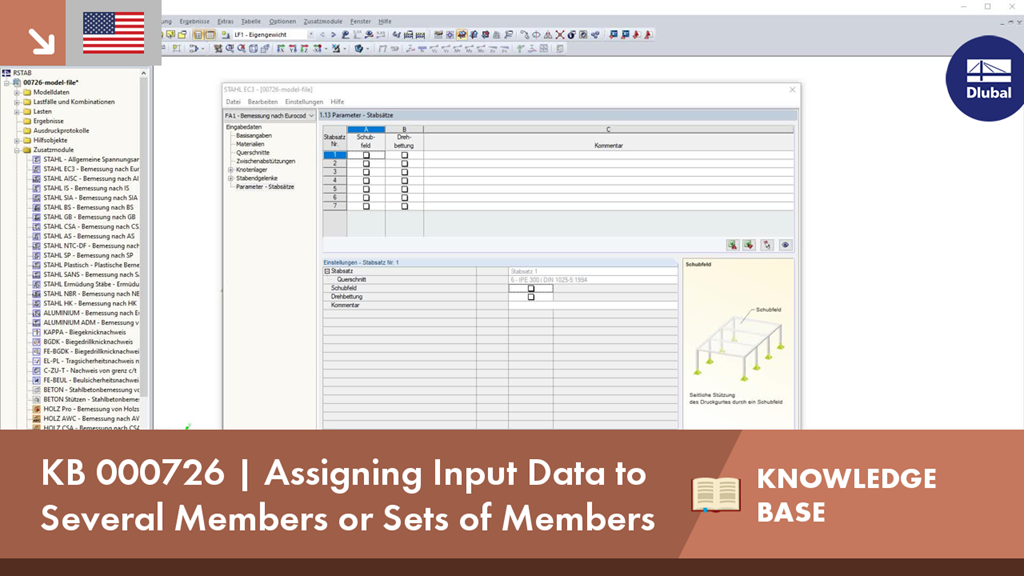Click the first Excel export icon in dialog
1024x576 pixels.
pyautogui.click(x=732, y=245)
